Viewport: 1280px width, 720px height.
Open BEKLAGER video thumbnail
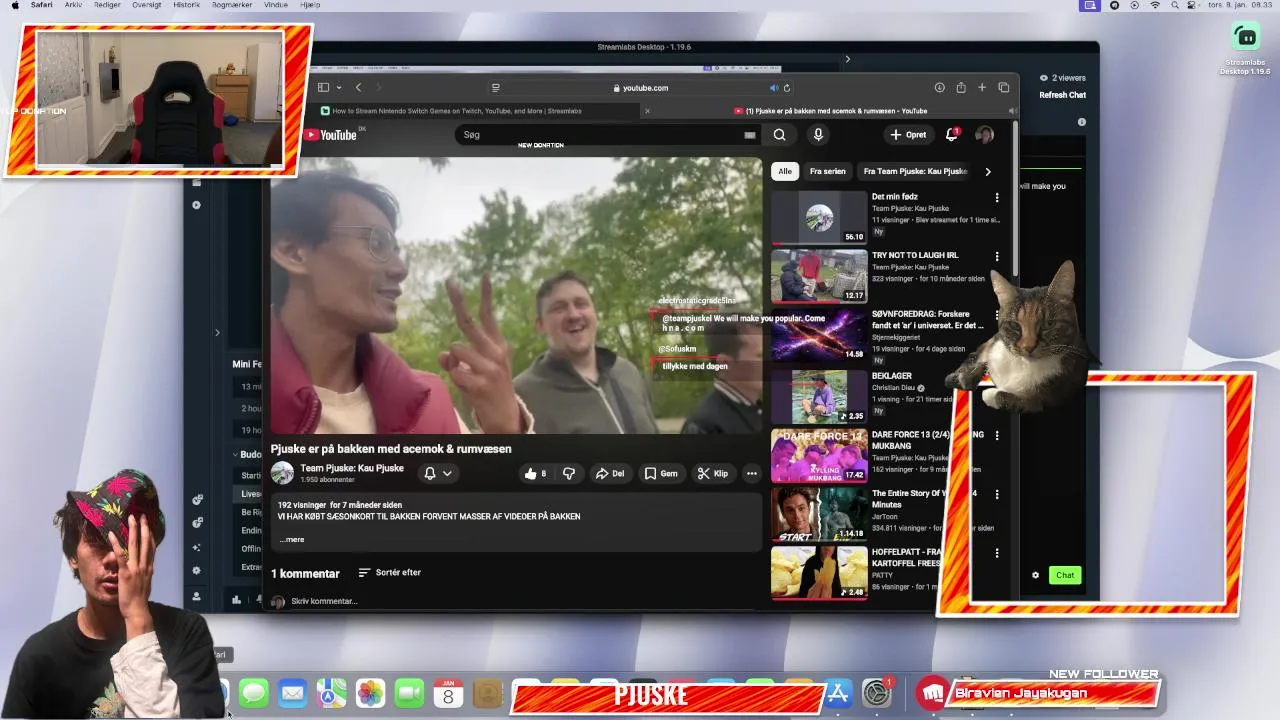[819, 396]
